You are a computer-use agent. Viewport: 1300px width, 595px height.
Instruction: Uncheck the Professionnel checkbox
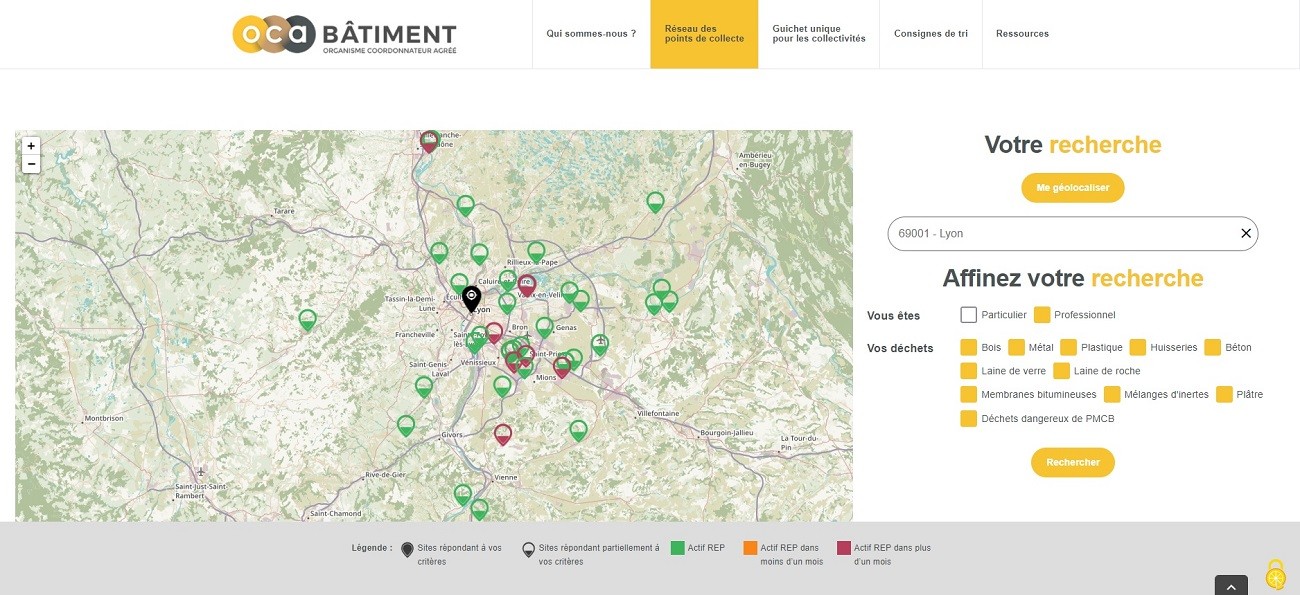click(x=1041, y=314)
